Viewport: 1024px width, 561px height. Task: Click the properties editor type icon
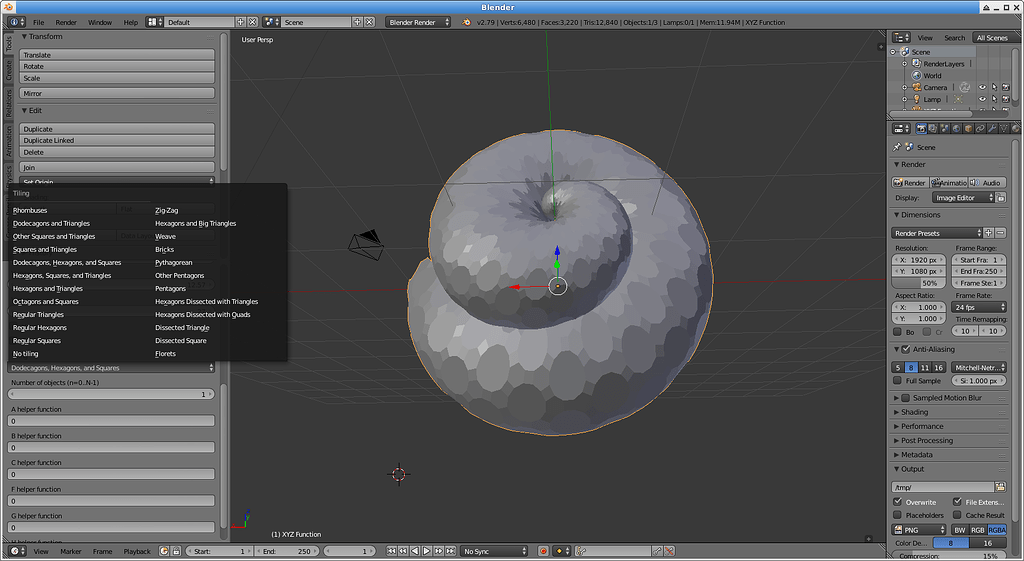coord(901,129)
